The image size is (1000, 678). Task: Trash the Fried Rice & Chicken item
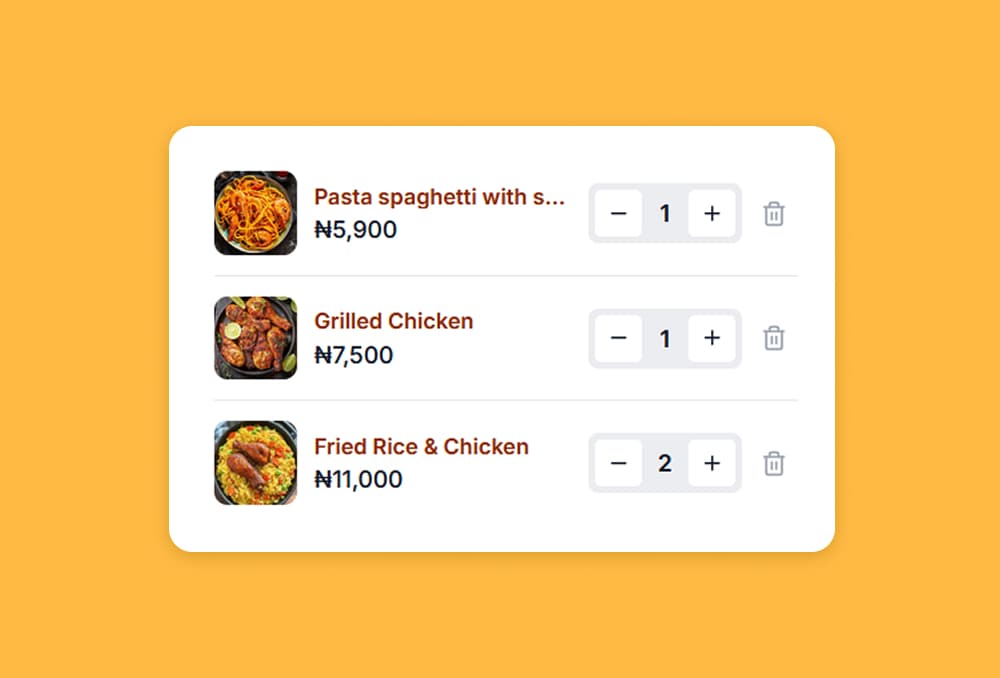point(773,464)
